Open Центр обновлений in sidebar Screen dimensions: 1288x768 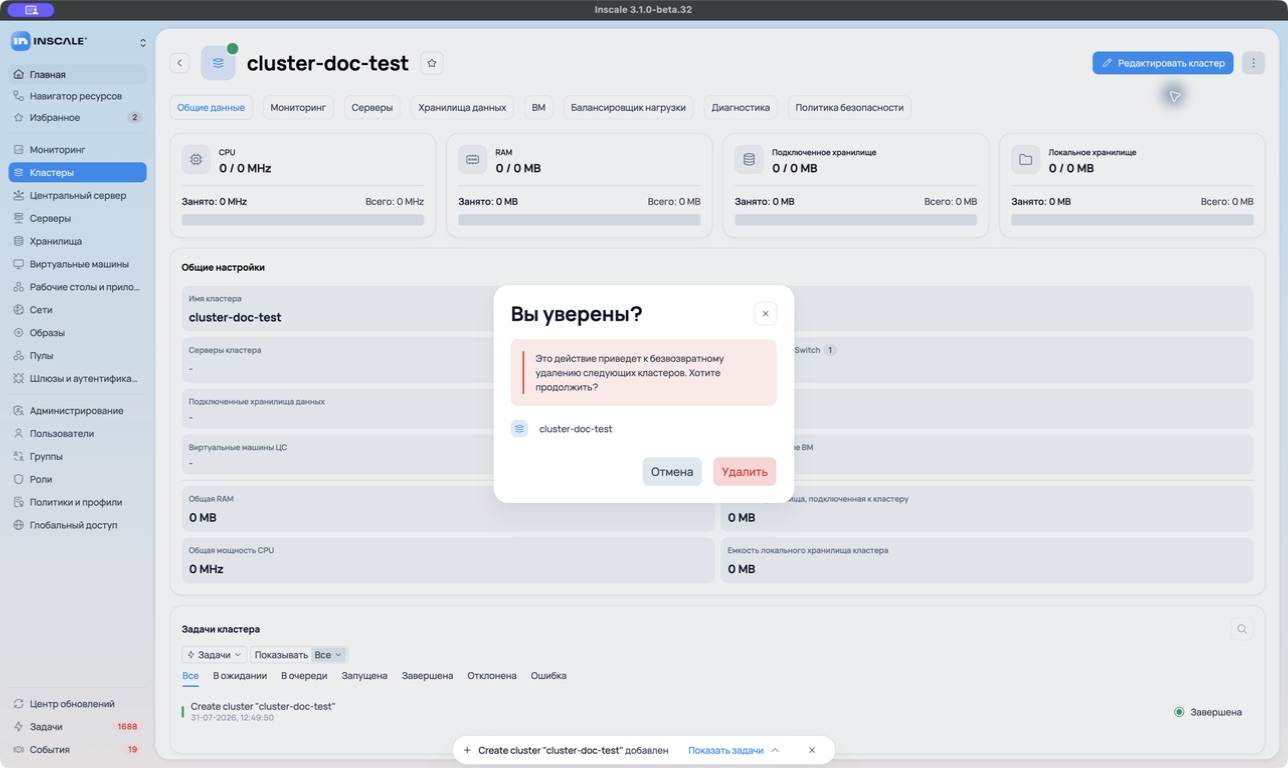[77, 704]
